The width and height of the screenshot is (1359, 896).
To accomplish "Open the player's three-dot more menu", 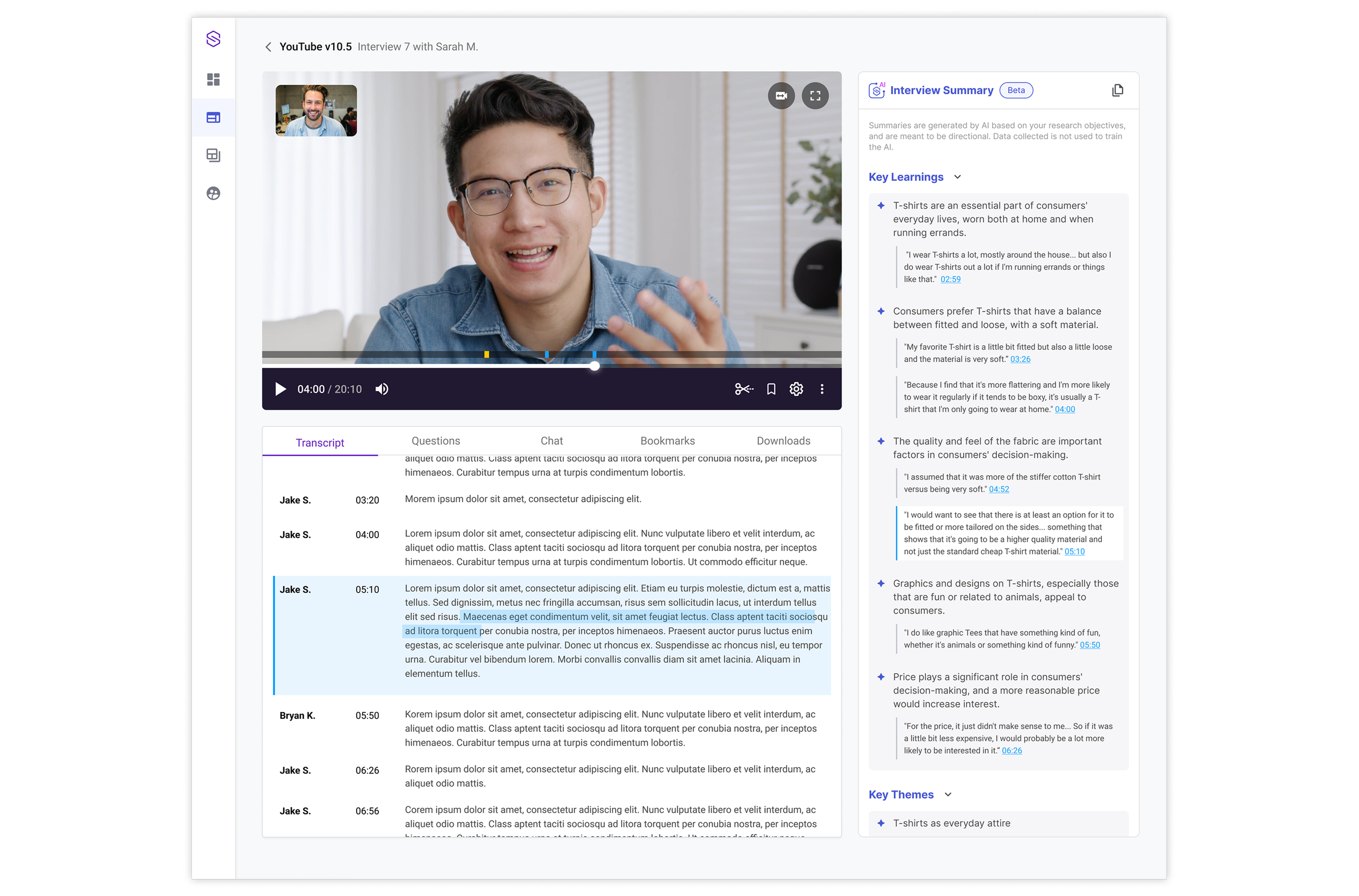I will 821,389.
